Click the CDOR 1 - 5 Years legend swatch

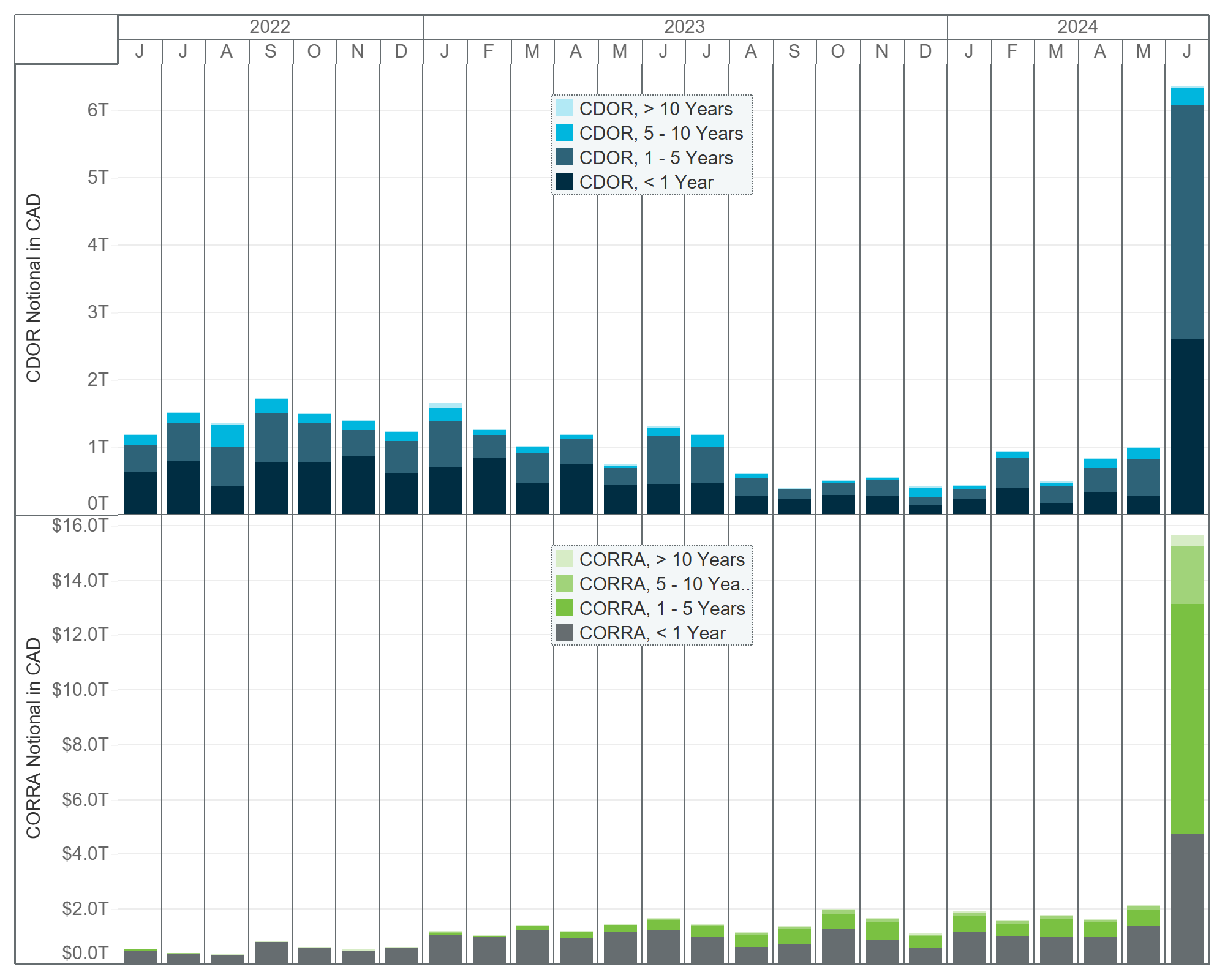pos(565,157)
